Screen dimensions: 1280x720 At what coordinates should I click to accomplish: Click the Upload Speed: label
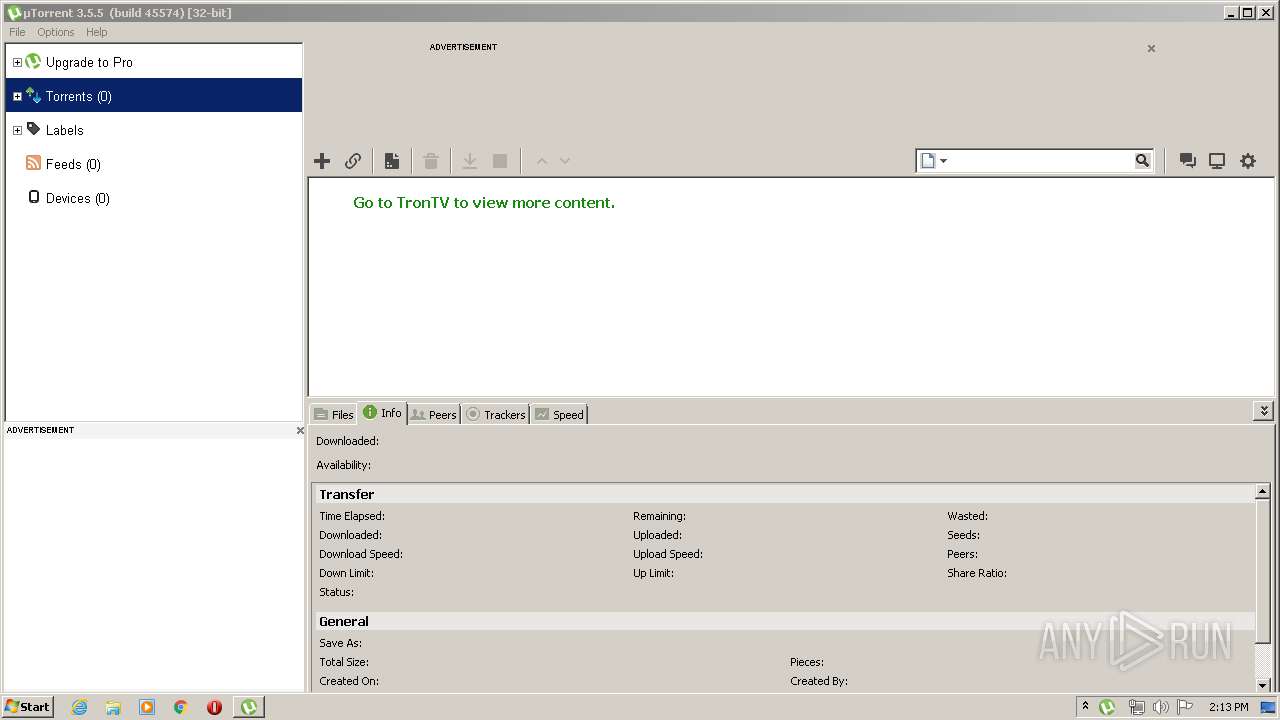tap(668, 554)
